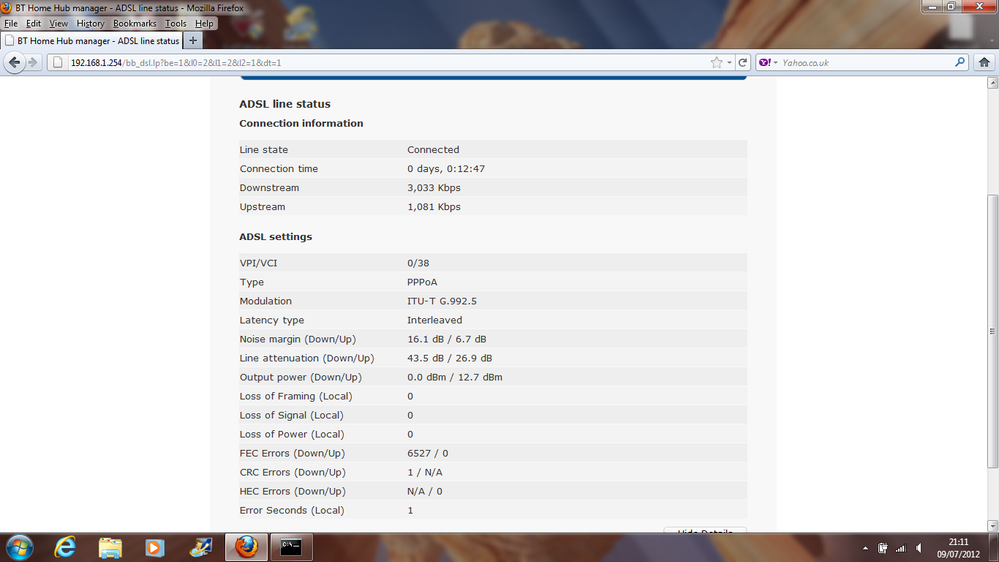Open the pinned tool app beside Media Player

[x=201, y=547]
